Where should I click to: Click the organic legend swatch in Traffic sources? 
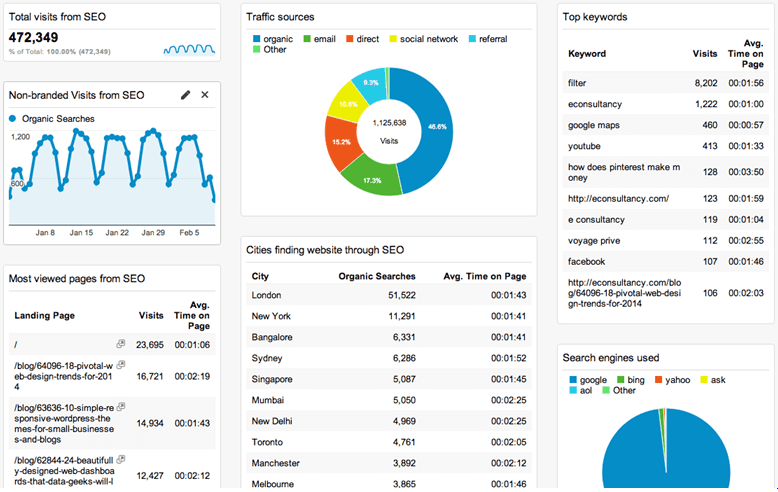click(x=257, y=39)
